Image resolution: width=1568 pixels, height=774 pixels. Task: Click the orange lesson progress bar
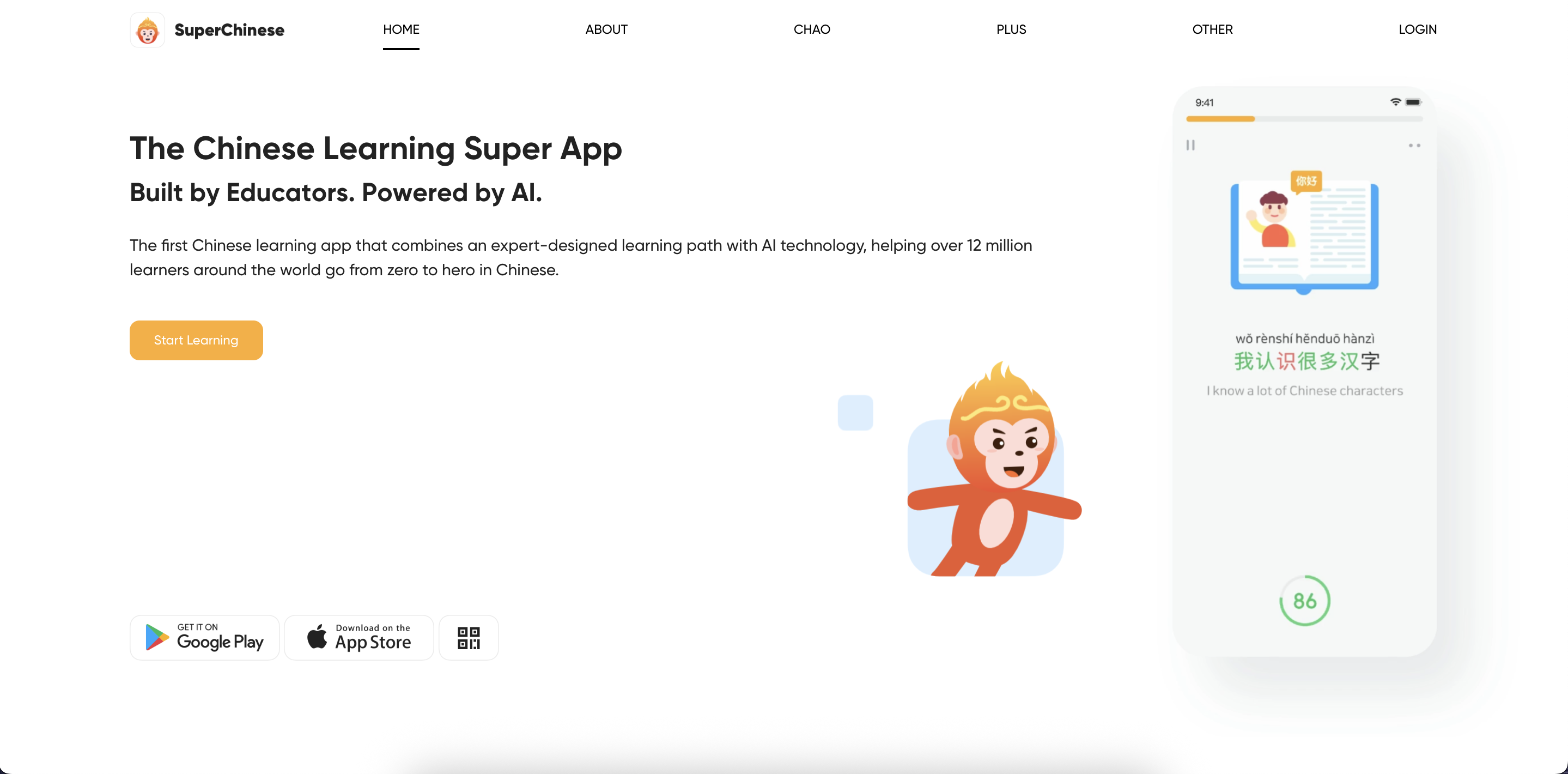tap(1220, 119)
